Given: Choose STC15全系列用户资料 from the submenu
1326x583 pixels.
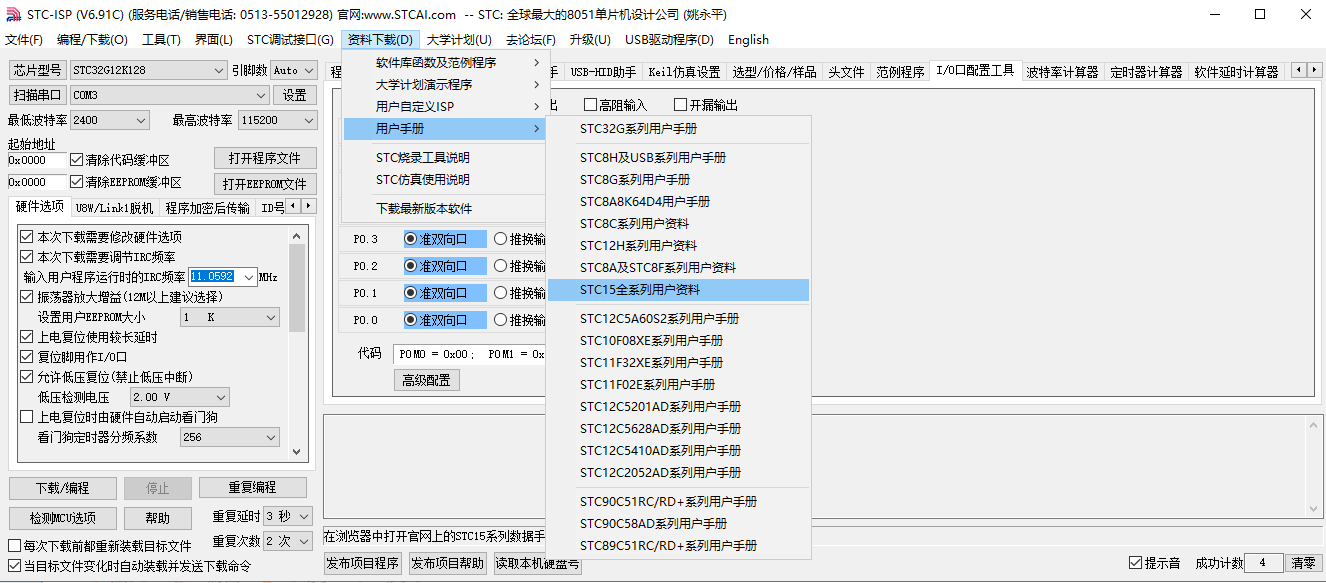Looking at the screenshot, I should click(x=680, y=290).
